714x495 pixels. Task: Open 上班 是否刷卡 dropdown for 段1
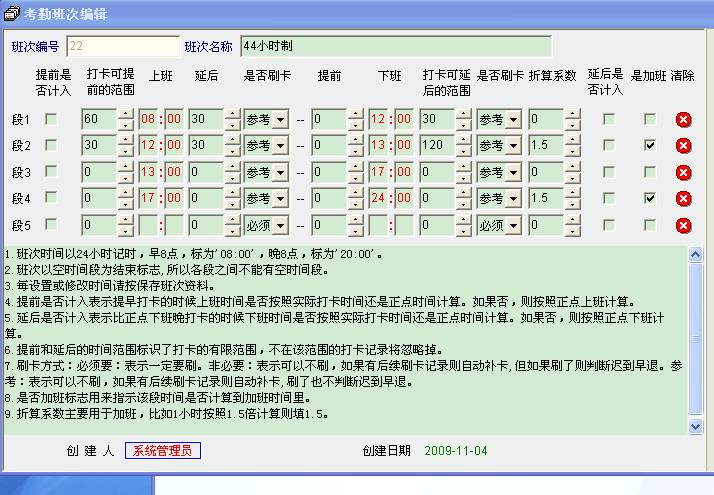point(280,120)
